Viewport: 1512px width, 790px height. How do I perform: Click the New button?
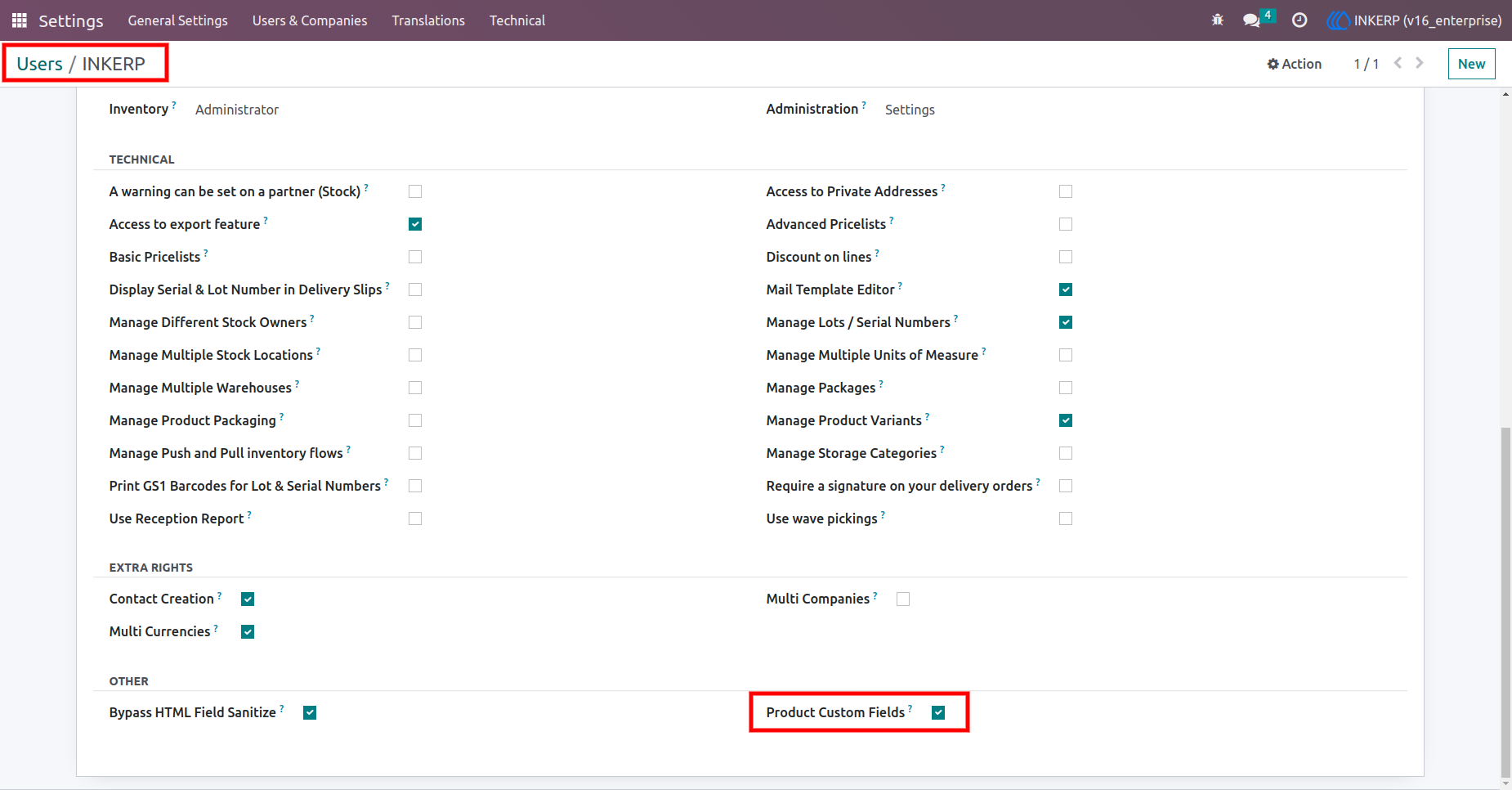tap(1471, 64)
